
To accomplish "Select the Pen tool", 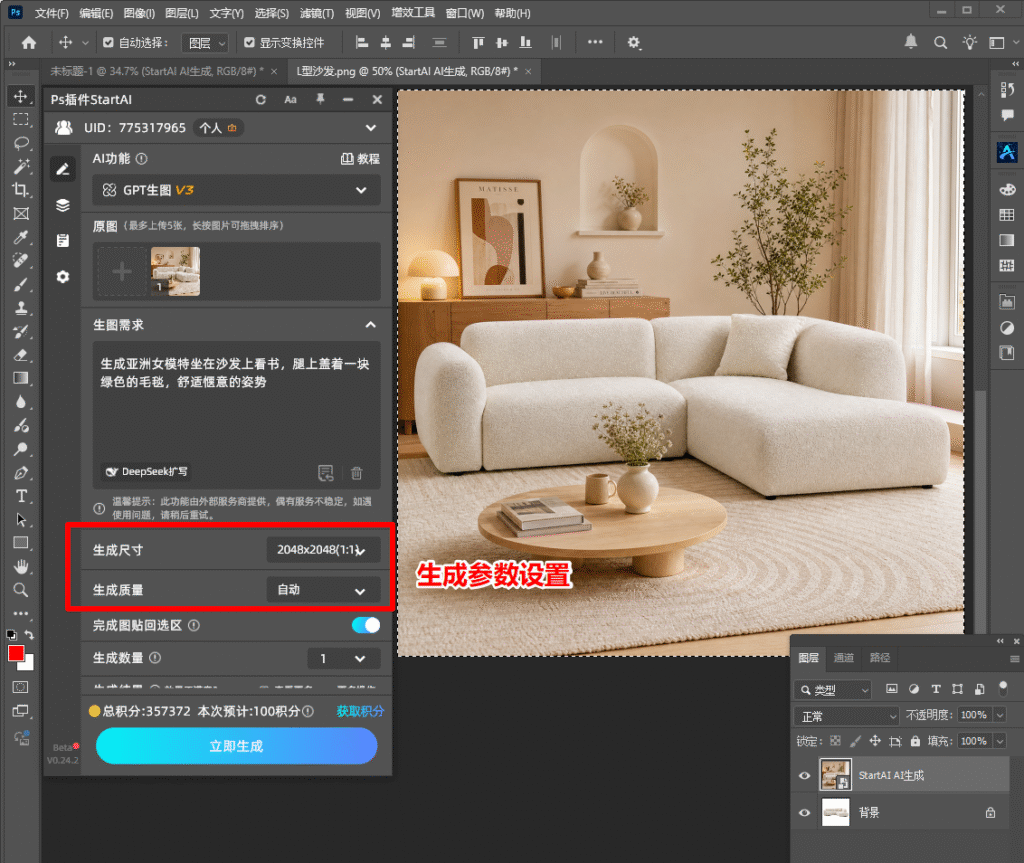I will 21,472.
